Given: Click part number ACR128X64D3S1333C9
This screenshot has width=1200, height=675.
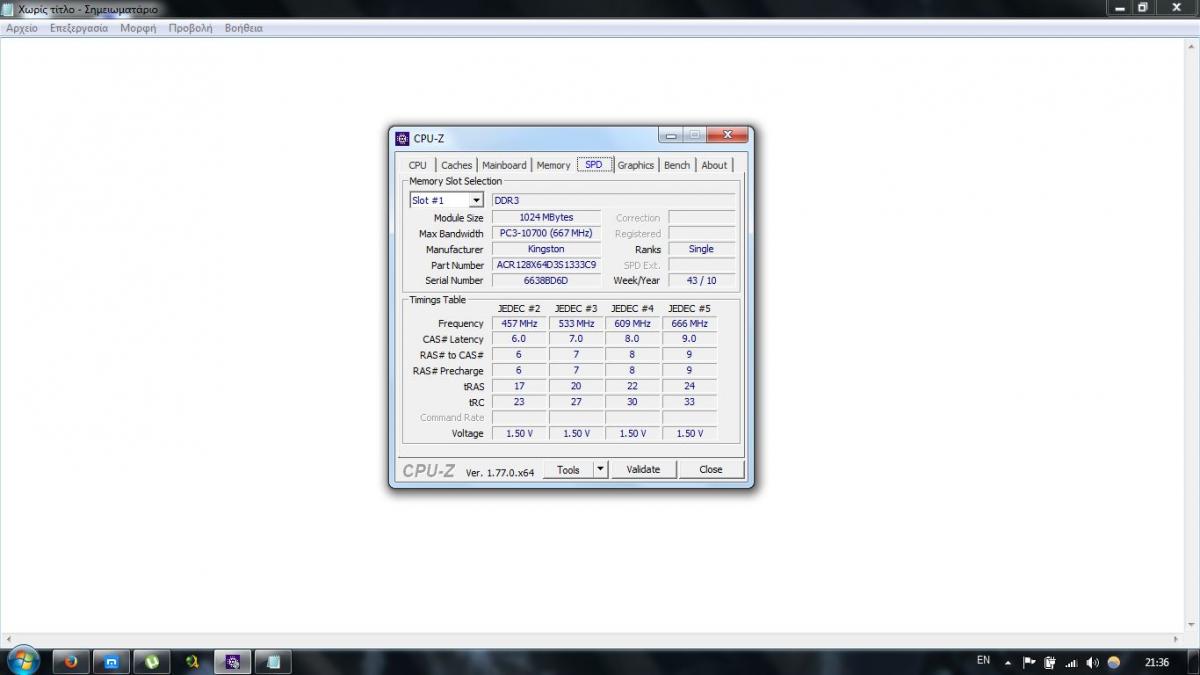Looking at the screenshot, I should [546, 265].
